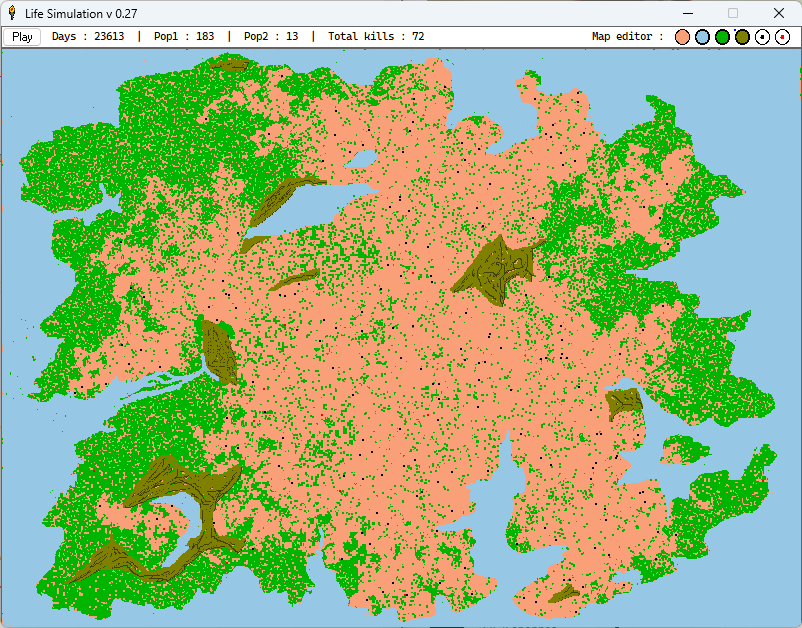The width and height of the screenshot is (802, 628).
Task: Click the Days counter readout
Action: tap(88, 37)
